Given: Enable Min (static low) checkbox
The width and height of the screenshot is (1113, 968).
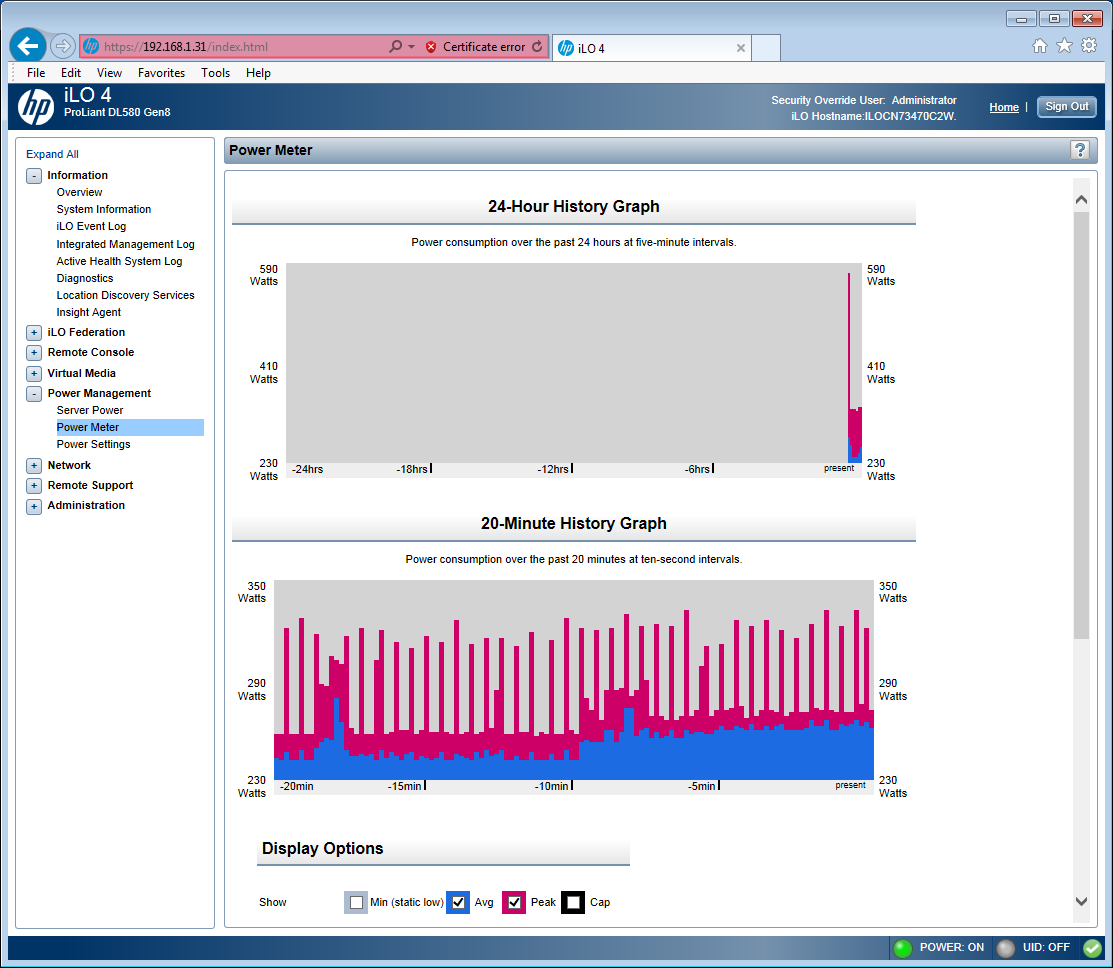Looking at the screenshot, I should pyautogui.click(x=356, y=902).
